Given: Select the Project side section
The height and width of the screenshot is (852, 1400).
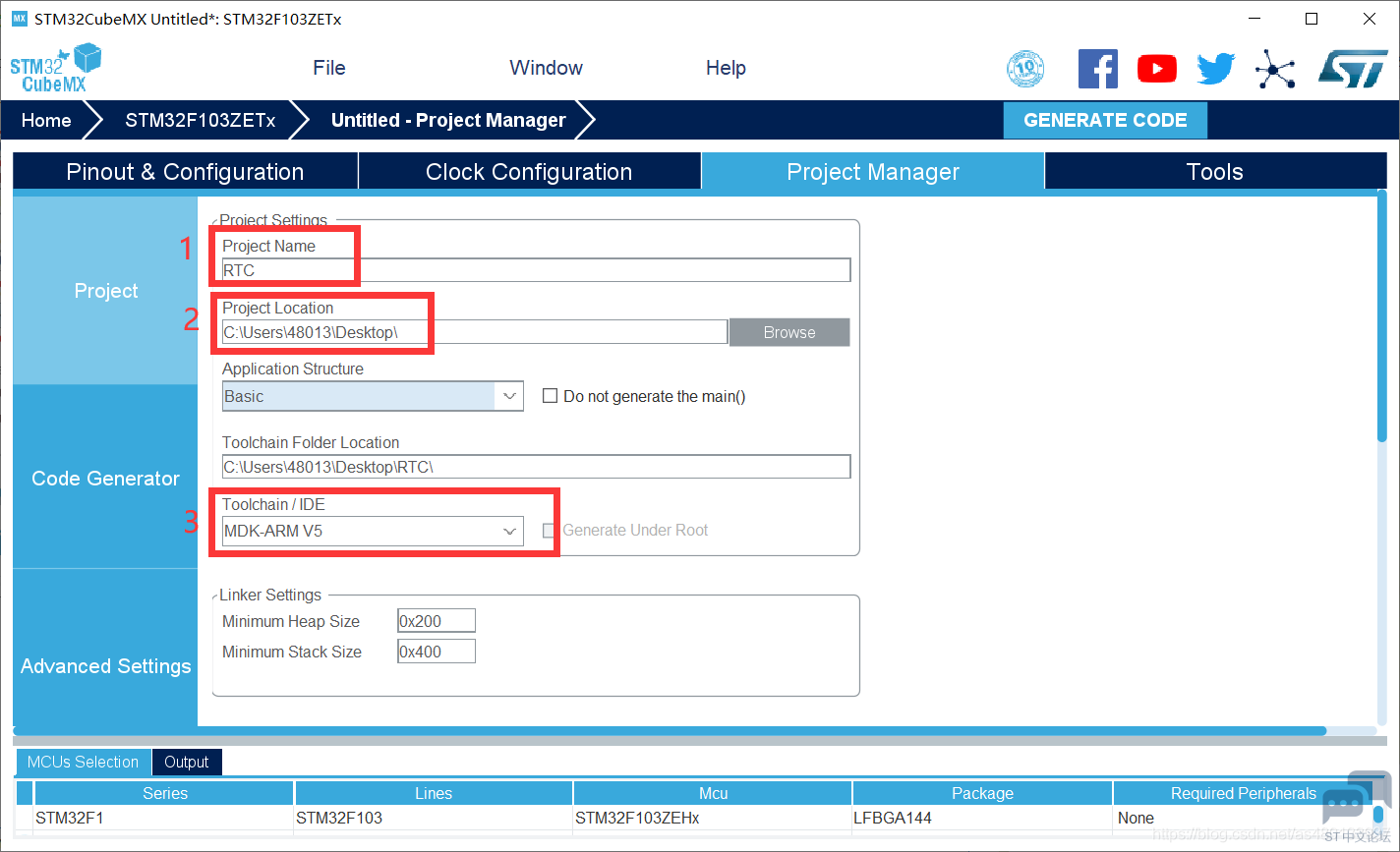Looking at the screenshot, I should [105, 291].
